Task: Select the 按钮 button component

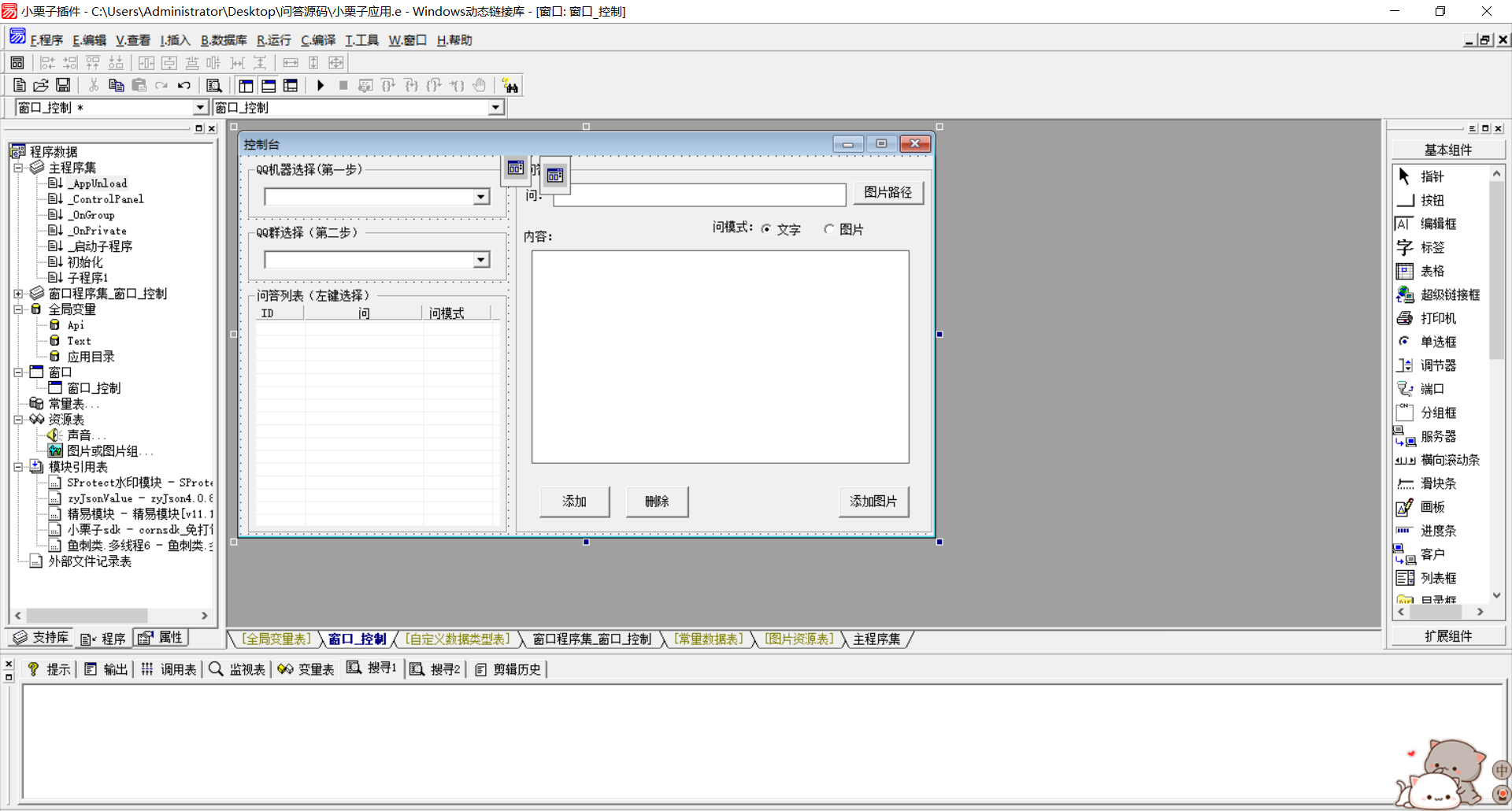Action: click(1431, 200)
